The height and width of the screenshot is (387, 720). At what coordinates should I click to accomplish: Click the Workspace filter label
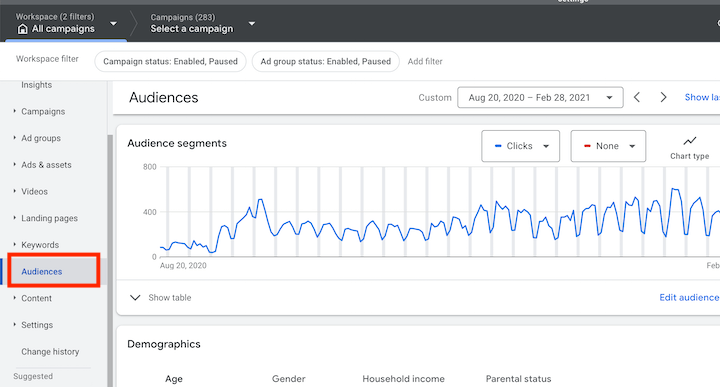47,59
